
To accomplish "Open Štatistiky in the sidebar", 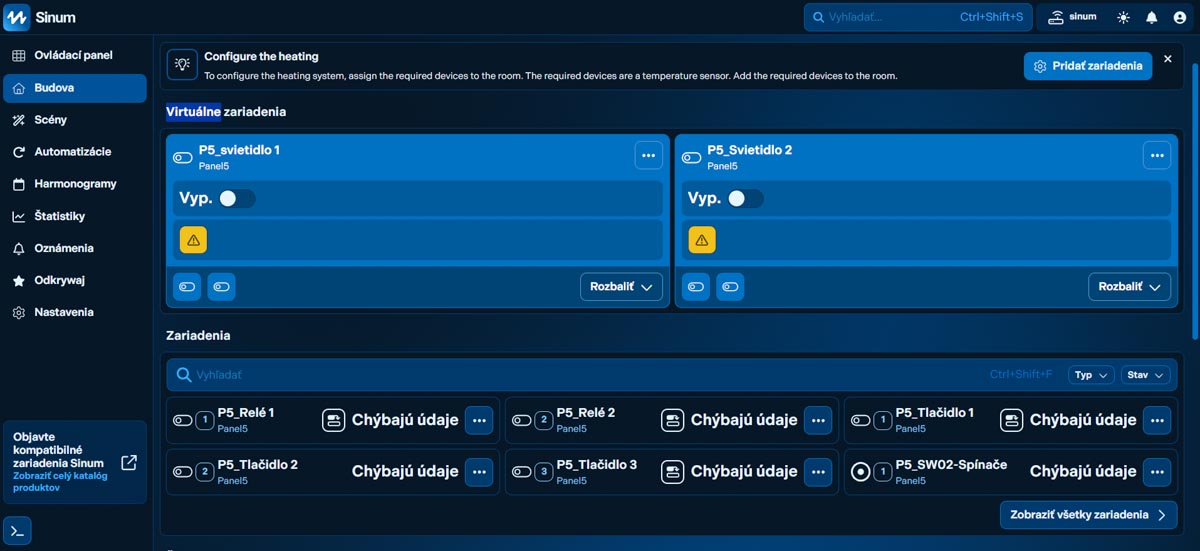I will [59, 216].
